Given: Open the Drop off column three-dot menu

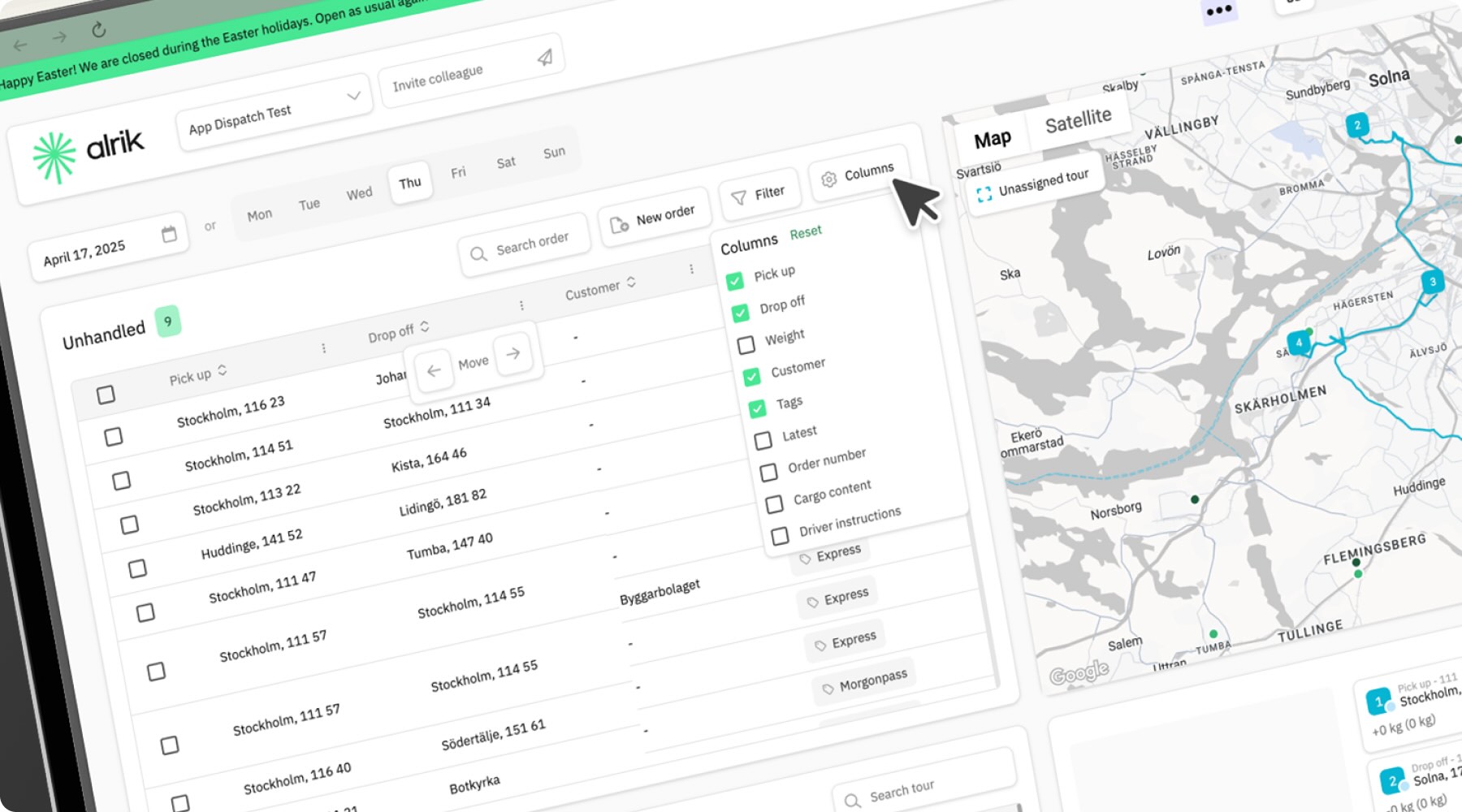Looking at the screenshot, I should [521, 305].
